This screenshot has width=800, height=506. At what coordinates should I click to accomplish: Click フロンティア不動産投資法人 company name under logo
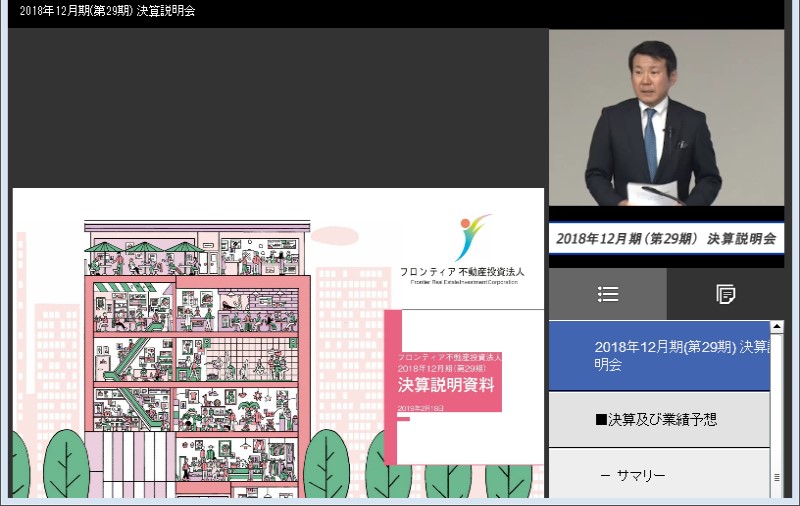click(x=461, y=271)
